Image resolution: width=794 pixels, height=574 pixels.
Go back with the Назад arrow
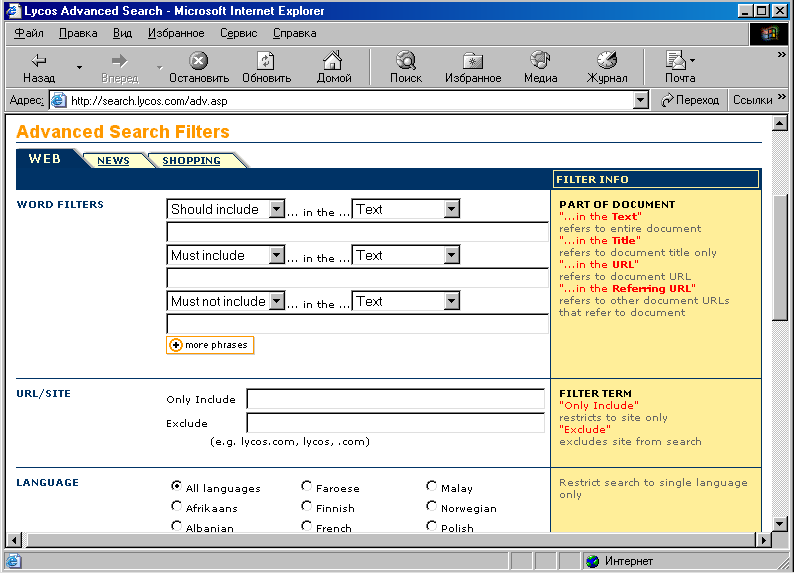point(39,61)
